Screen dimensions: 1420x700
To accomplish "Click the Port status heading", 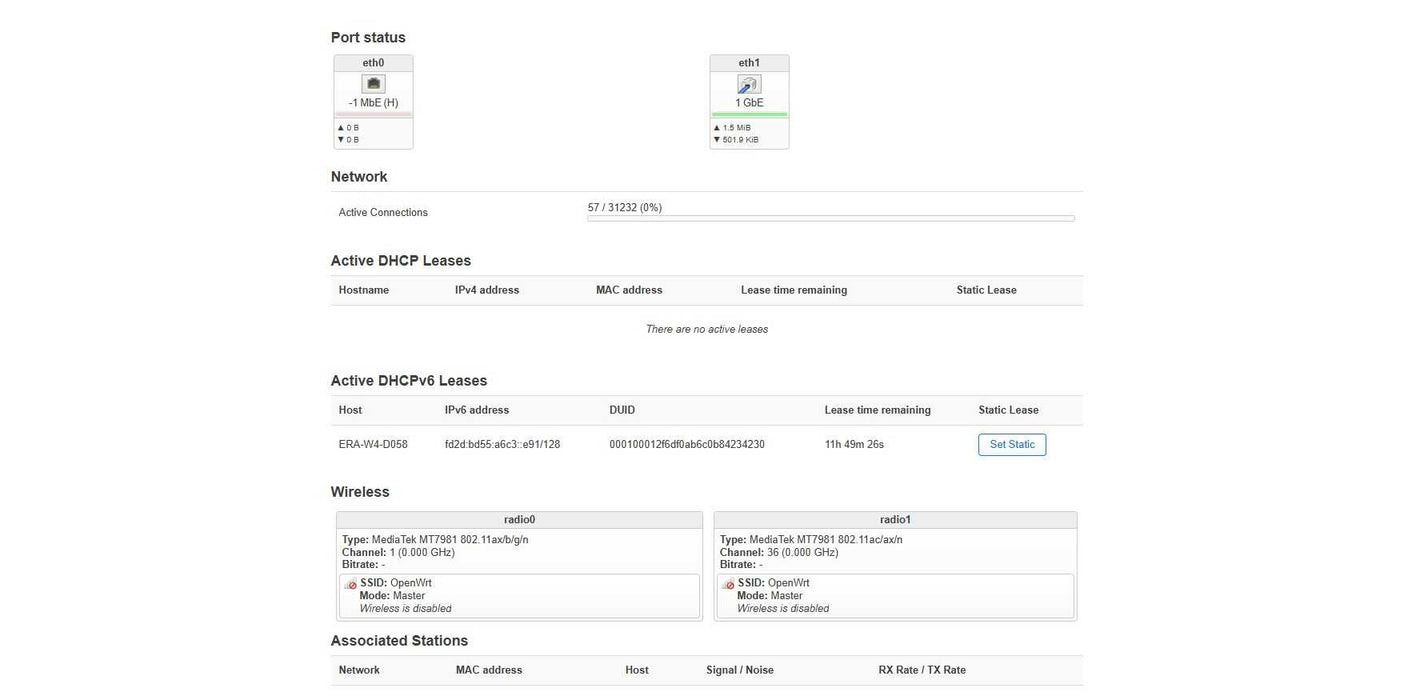I will click(x=368, y=37).
